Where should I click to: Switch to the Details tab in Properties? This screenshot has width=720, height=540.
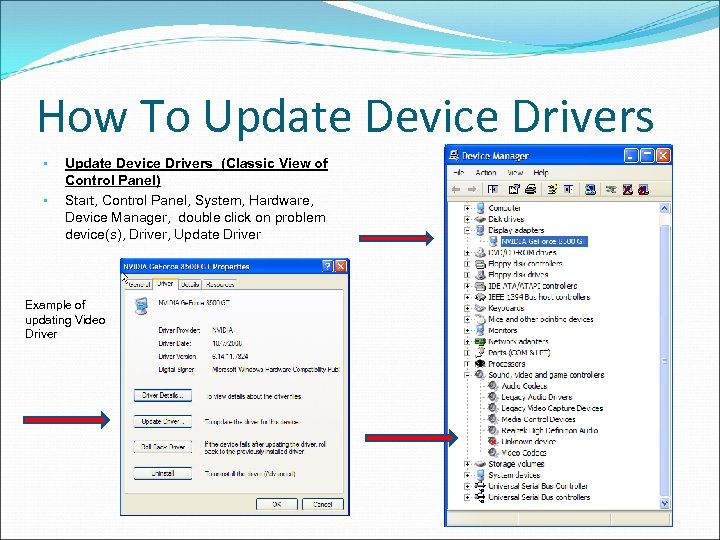click(190, 285)
